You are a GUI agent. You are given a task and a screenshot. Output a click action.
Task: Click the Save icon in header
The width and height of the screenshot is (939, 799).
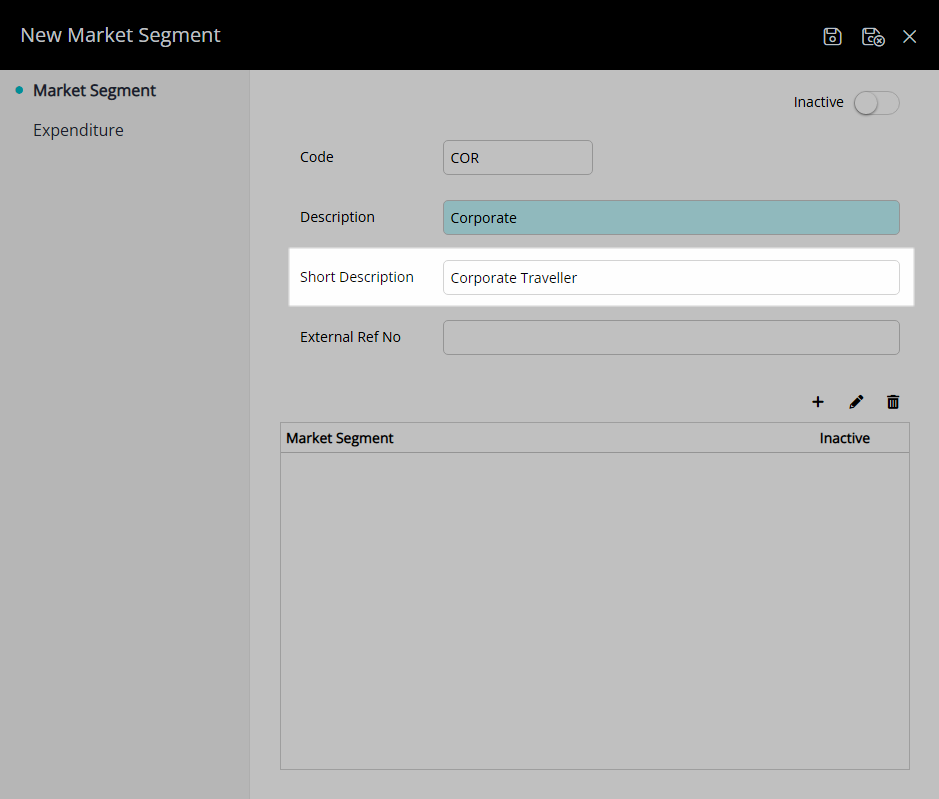click(x=832, y=37)
